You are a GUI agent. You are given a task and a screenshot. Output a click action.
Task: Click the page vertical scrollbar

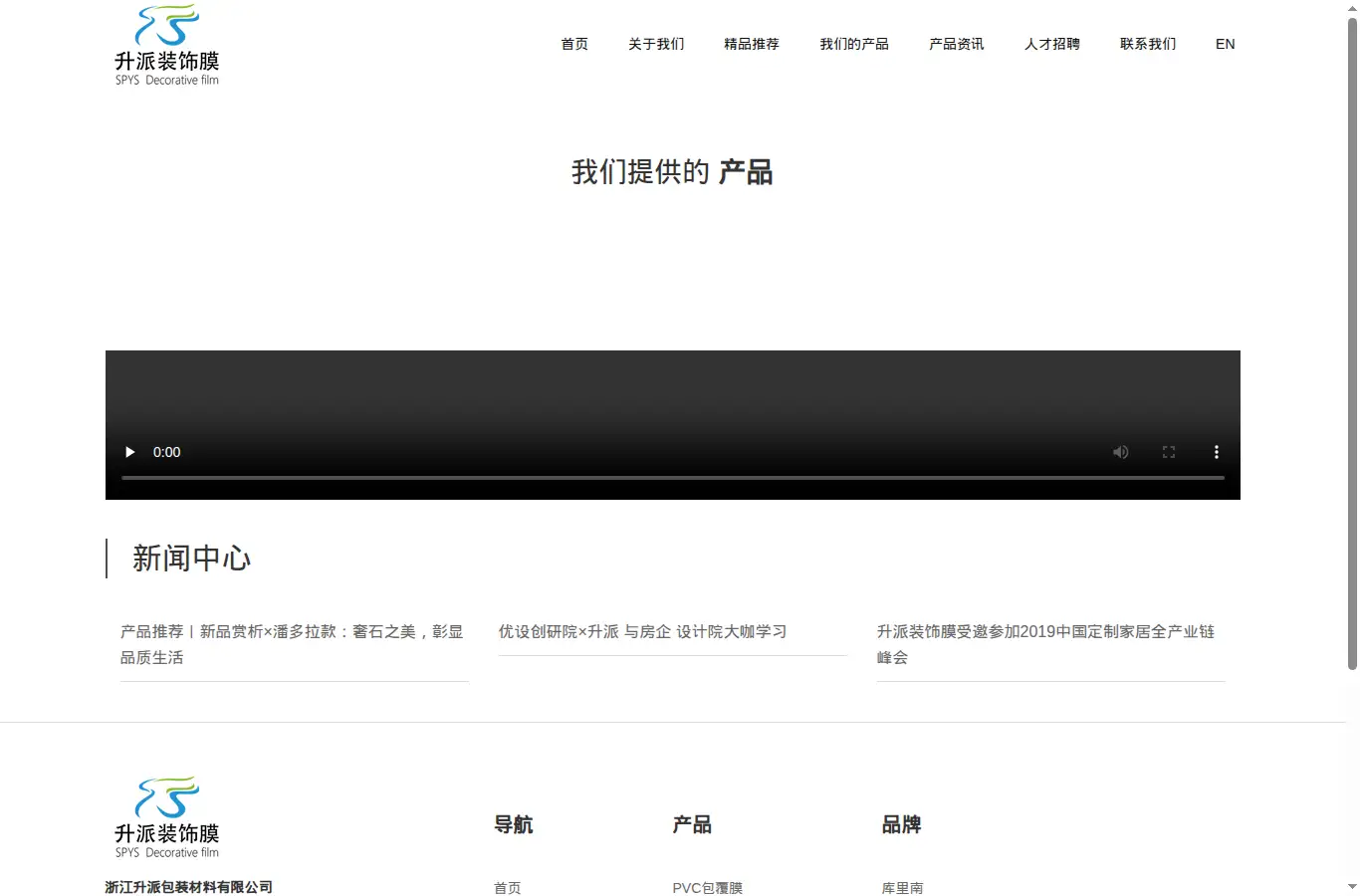click(1352, 343)
